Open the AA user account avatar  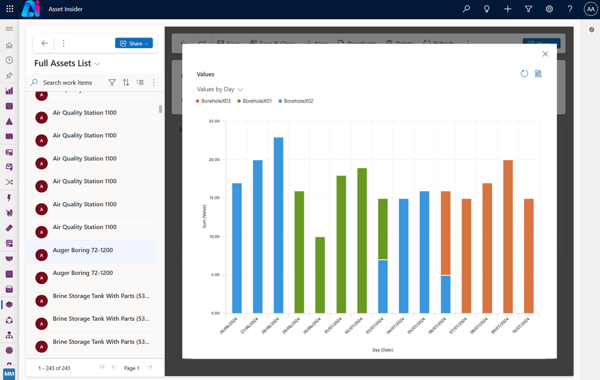click(590, 8)
